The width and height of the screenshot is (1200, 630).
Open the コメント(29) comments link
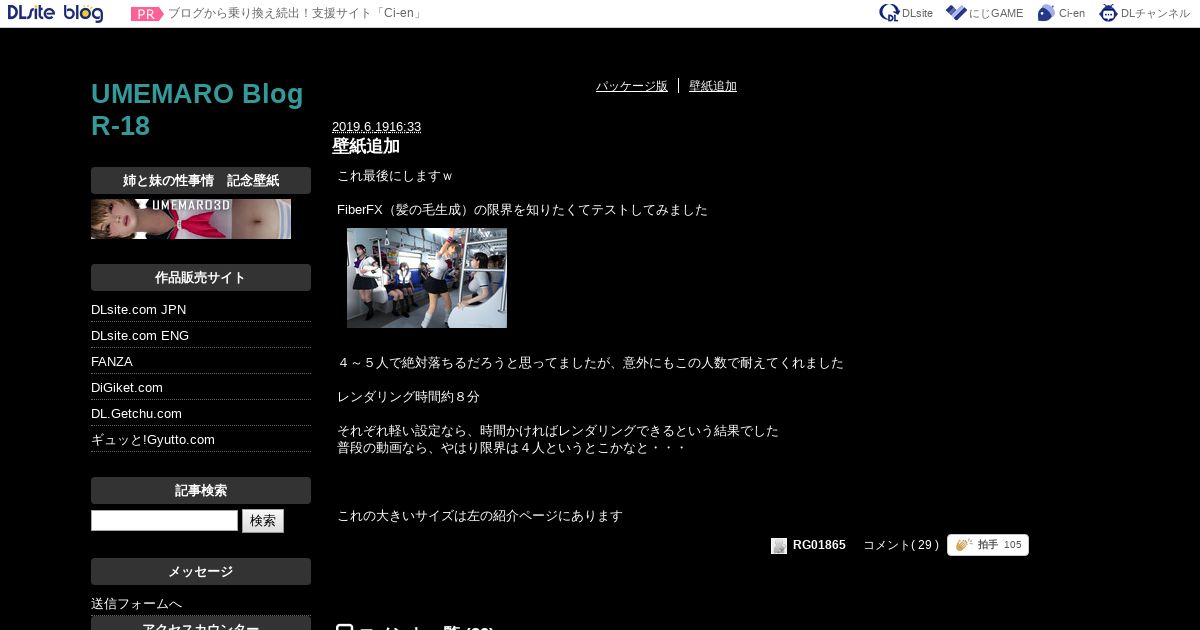[901, 545]
